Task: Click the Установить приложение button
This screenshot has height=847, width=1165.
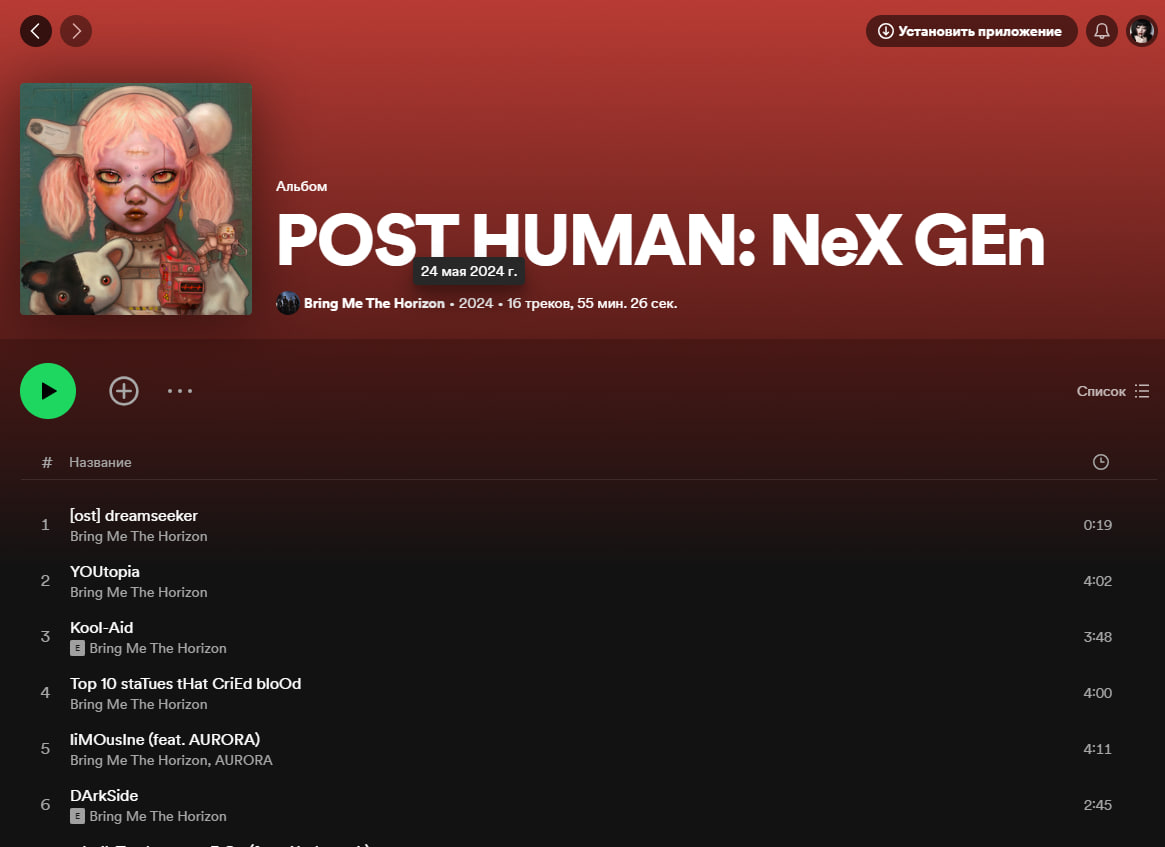Action: coord(971,31)
